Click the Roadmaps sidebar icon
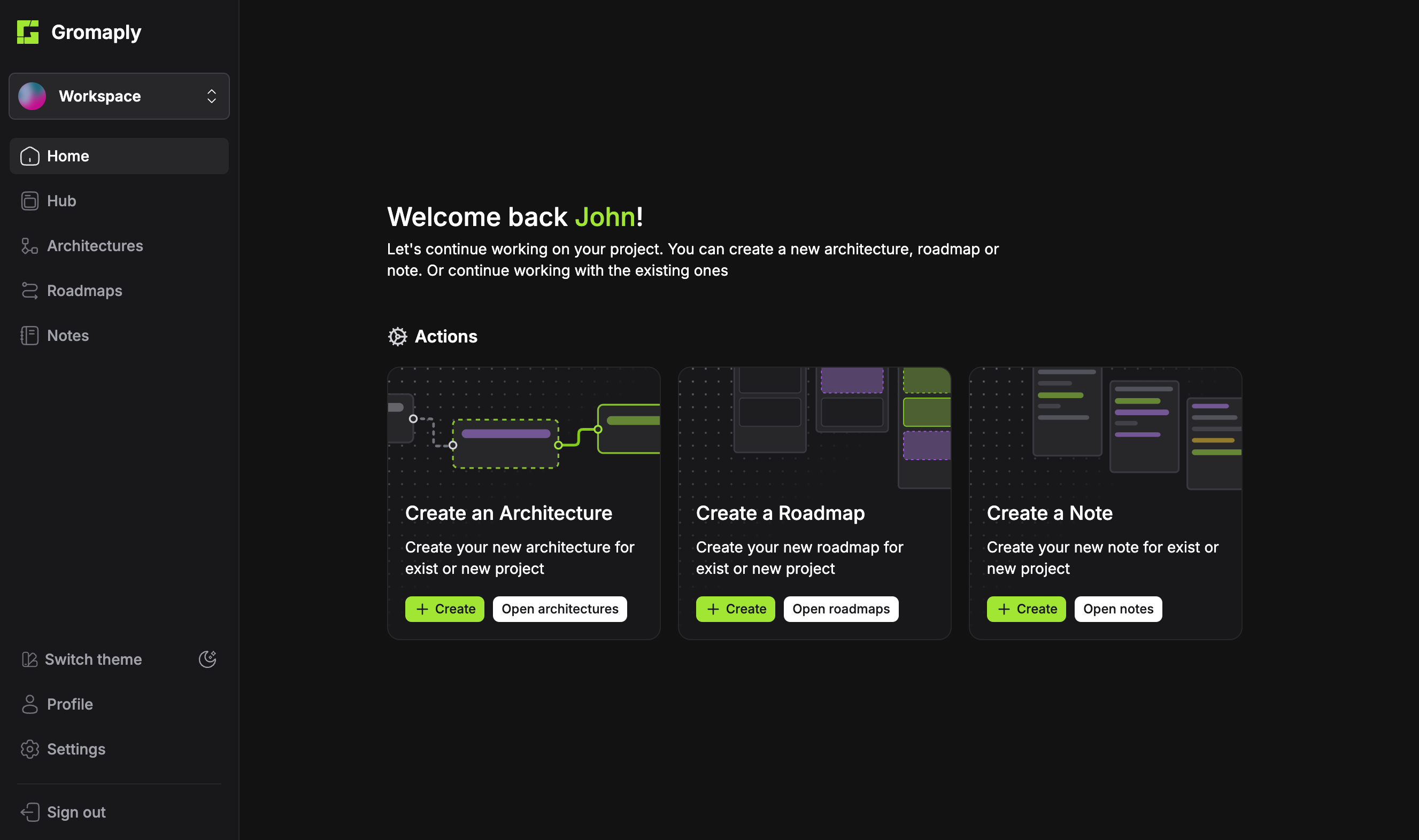 point(29,290)
